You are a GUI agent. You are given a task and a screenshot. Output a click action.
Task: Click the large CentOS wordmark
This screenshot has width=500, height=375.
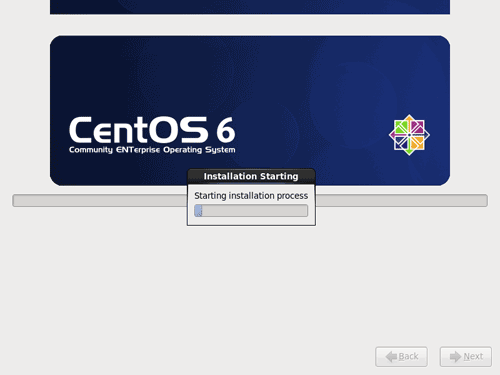pos(138,130)
